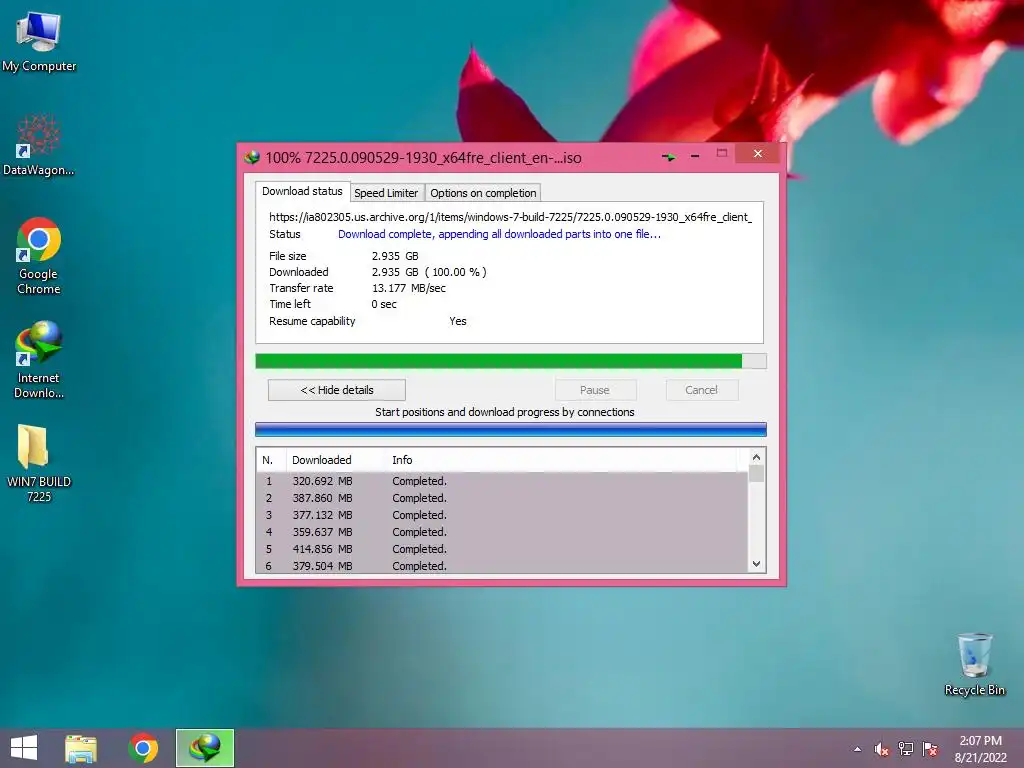The image size is (1024, 768).
Task: Click green arrow tray button in title bar
Action: pyautogui.click(x=668, y=157)
